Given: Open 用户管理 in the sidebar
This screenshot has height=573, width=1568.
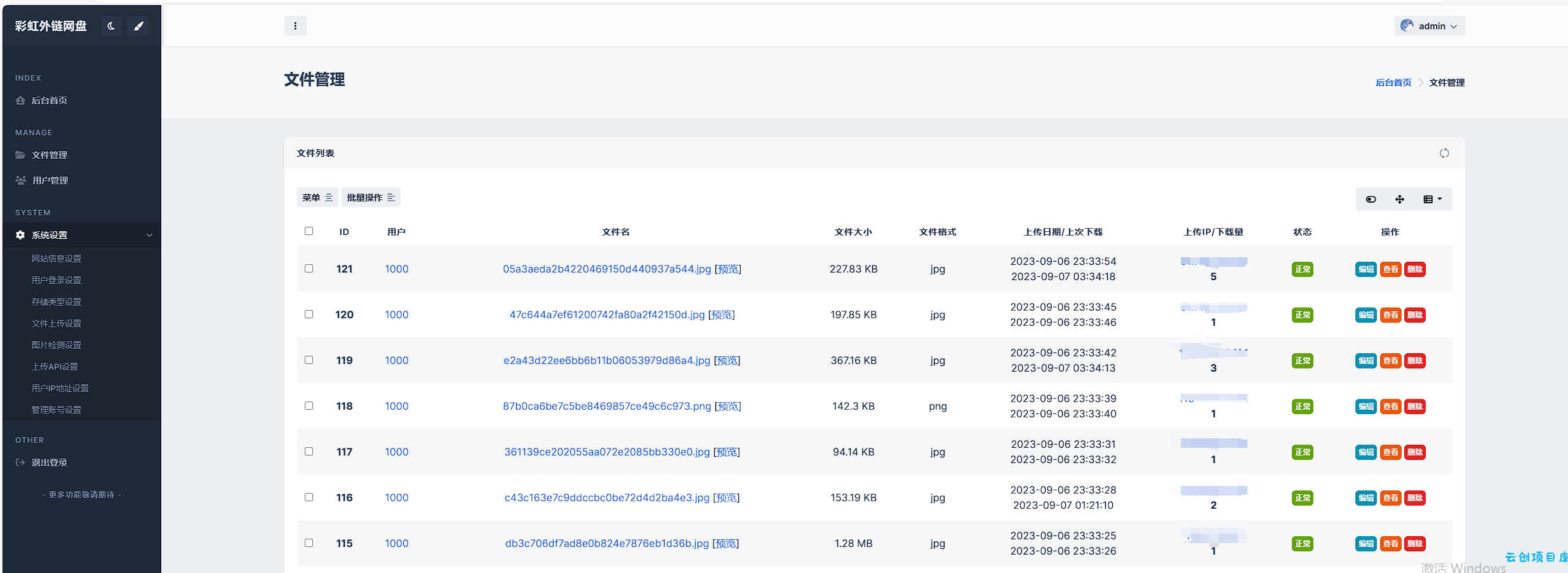Looking at the screenshot, I should (50, 180).
